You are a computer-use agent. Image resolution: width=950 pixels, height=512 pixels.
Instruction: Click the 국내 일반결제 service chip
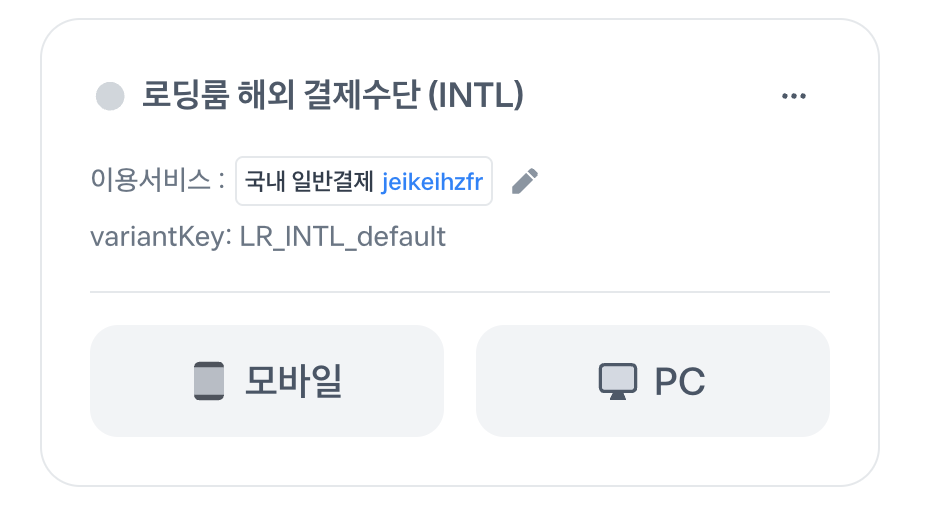coord(364,181)
